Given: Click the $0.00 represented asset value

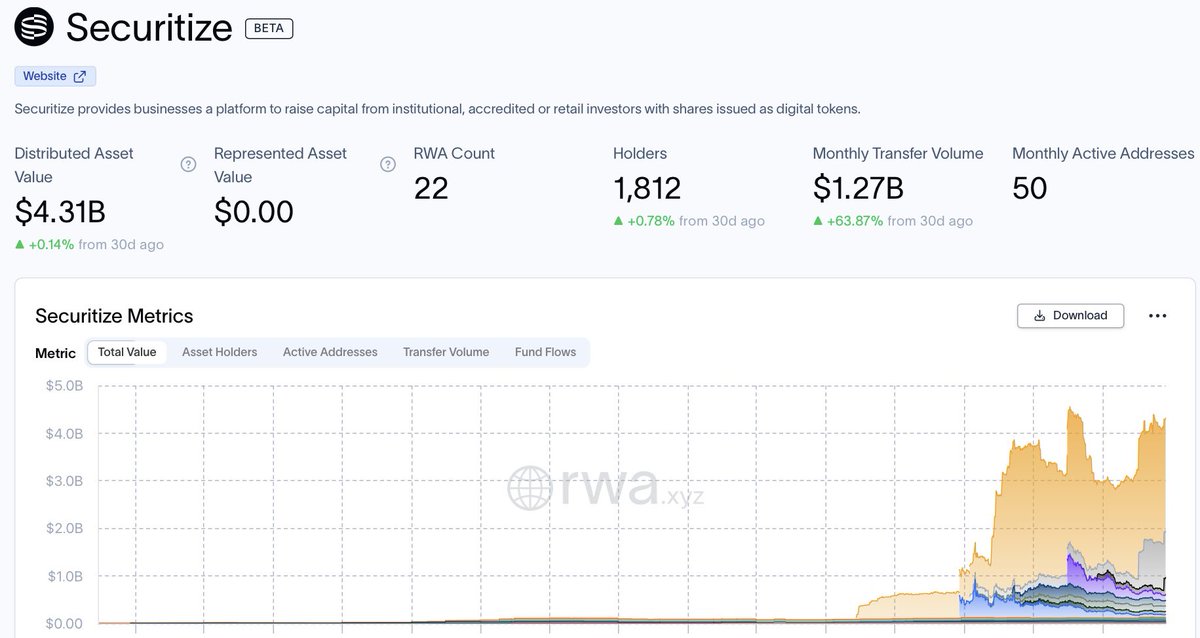Looking at the screenshot, I should click(x=254, y=212).
